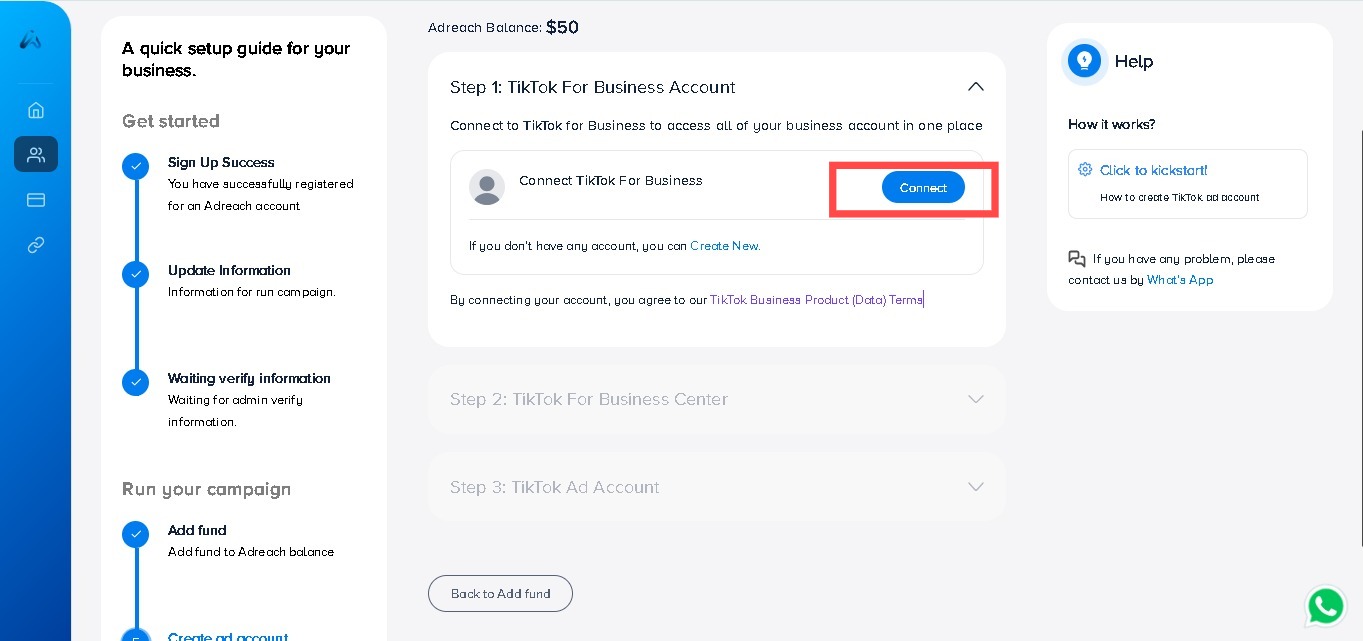Open the What's App contact link
Viewport: 1363px width, 641px height.
point(1180,280)
